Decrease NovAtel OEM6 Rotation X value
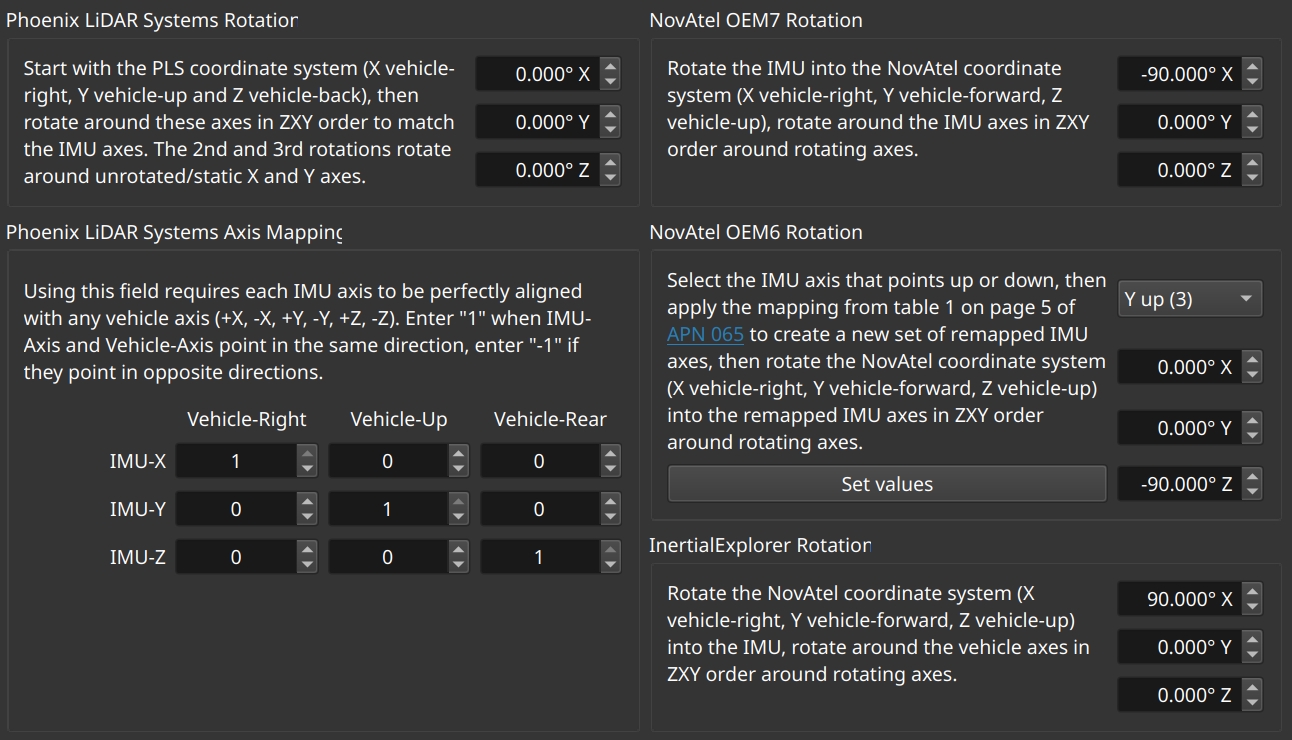The width and height of the screenshot is (1292, 740). [x=1252, y=375]
